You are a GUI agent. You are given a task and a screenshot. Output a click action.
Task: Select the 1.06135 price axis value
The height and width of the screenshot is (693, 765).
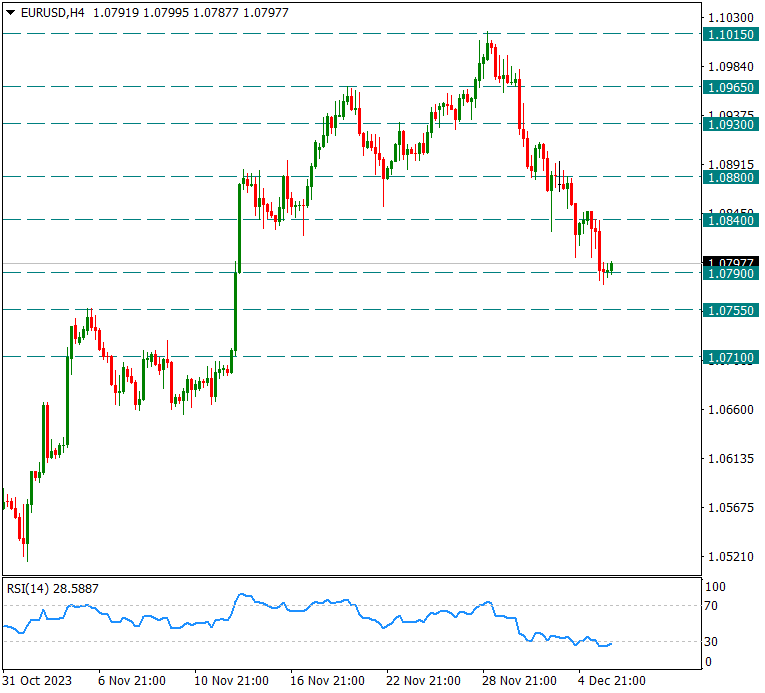(730, 459)
